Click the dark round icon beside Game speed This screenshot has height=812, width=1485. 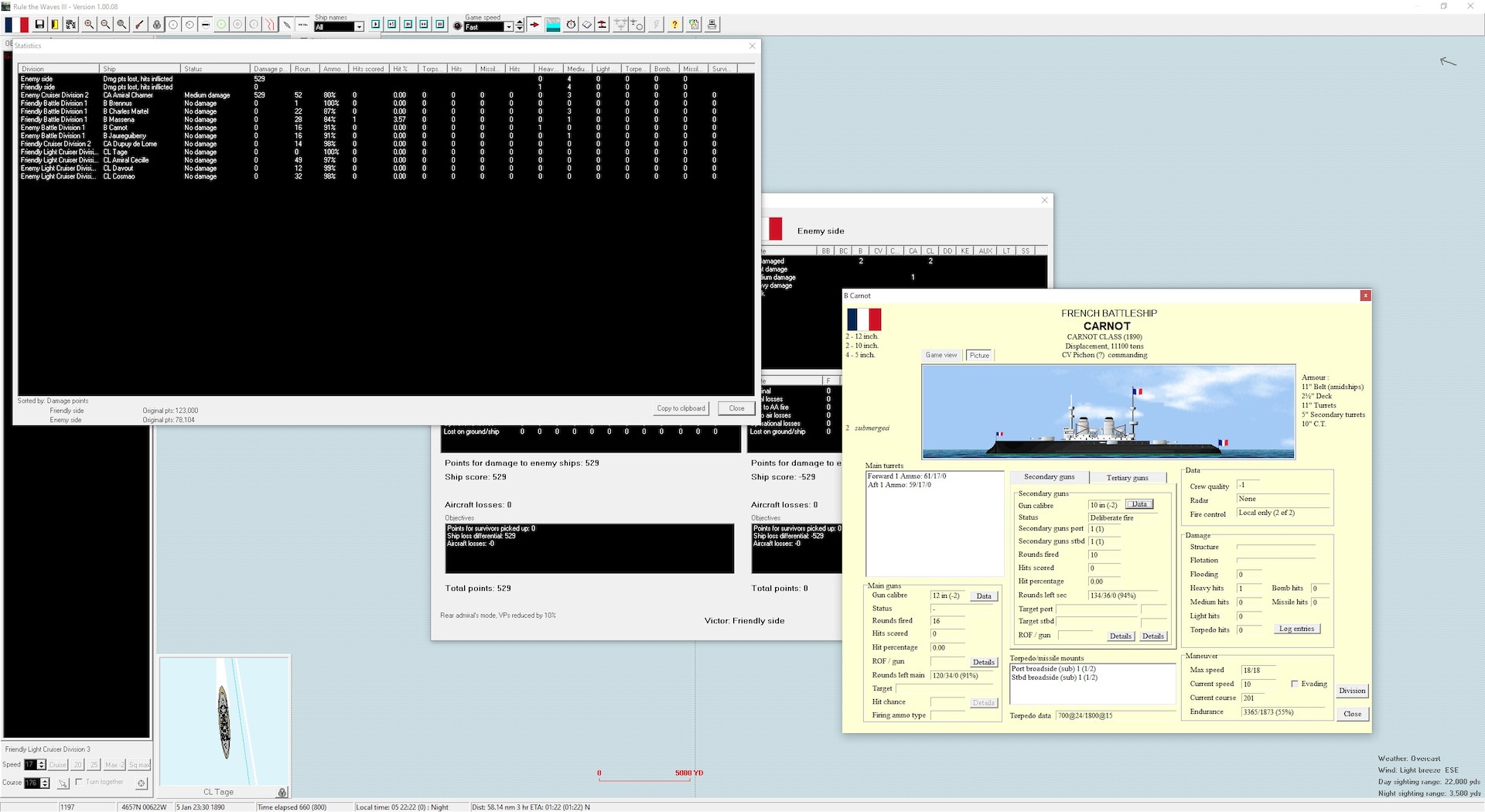457,26
